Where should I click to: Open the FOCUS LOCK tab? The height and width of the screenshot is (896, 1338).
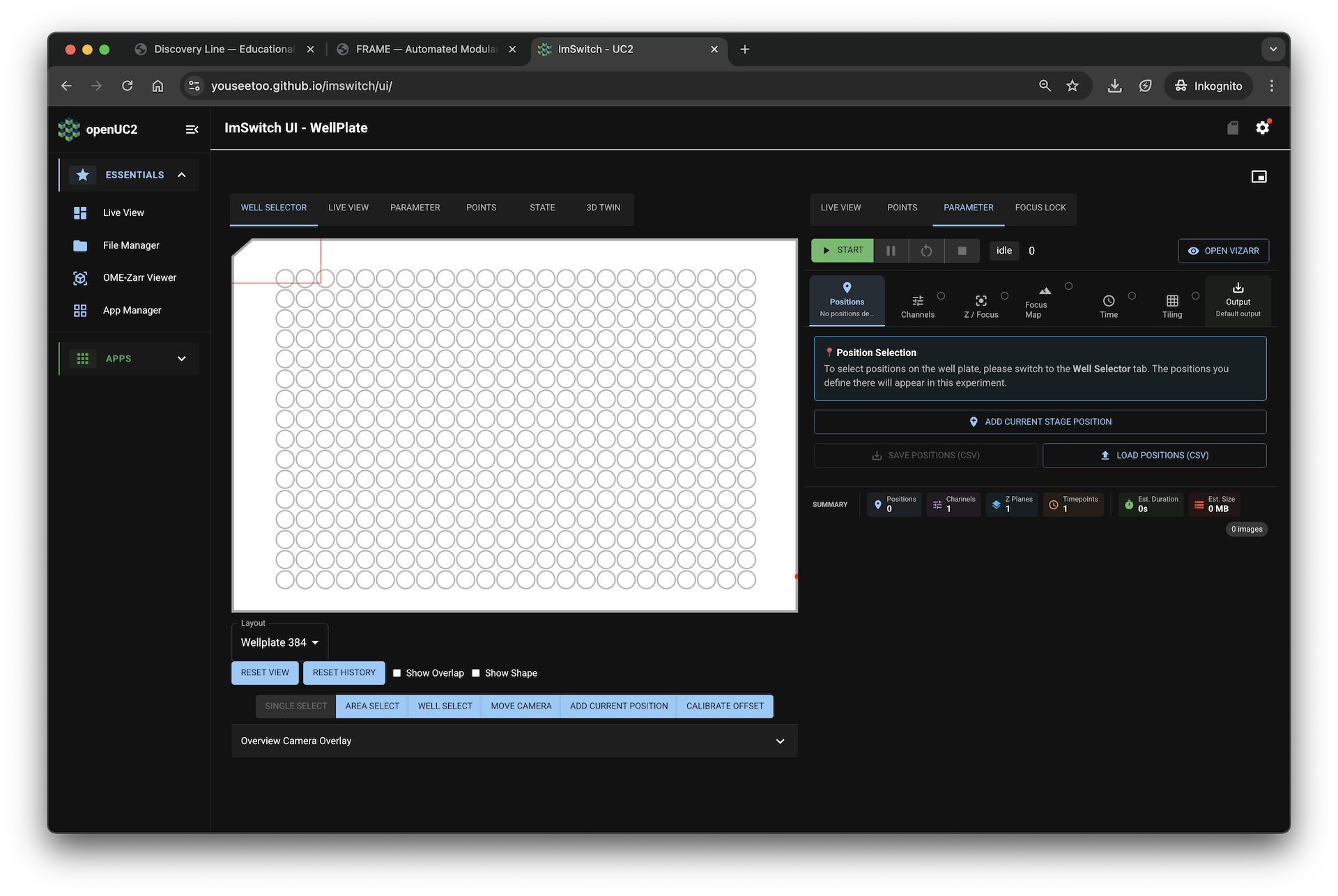pyautogui.click(x=1040, y=207)
